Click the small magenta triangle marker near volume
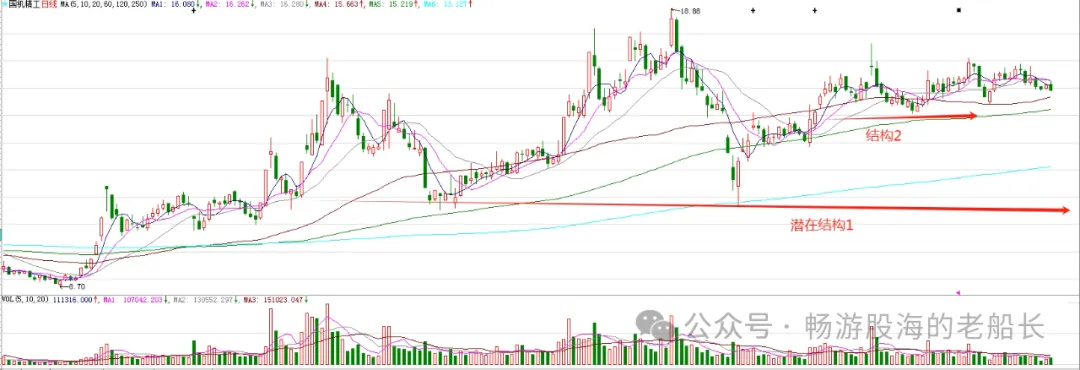Image resolution: width=1080 pixels, height=370 pixels. click(x=959, y=293)
